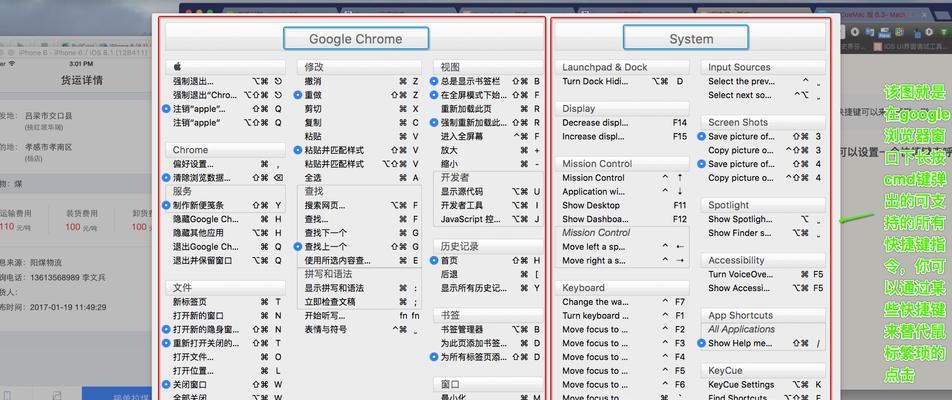Screen dimensions: 952x400
Task: Select KeyCue Settings entry
Action: (763, 384)
